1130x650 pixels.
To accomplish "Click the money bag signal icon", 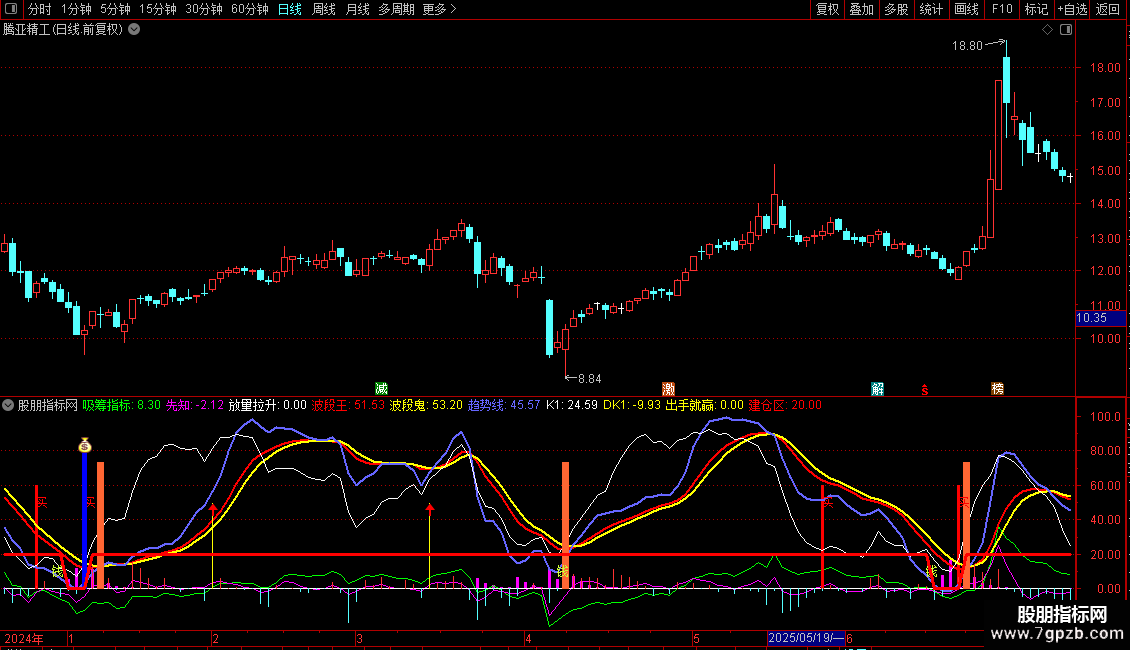I will tap(85, 445).
